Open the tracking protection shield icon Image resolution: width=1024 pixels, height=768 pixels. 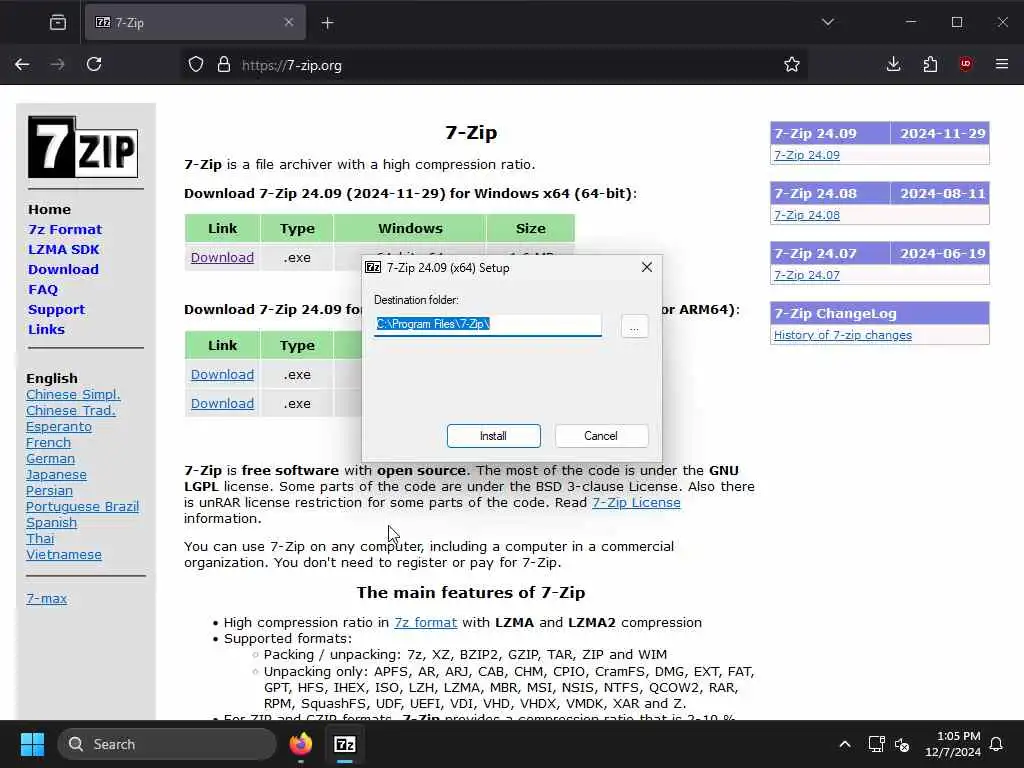click(x=196, y=65)
